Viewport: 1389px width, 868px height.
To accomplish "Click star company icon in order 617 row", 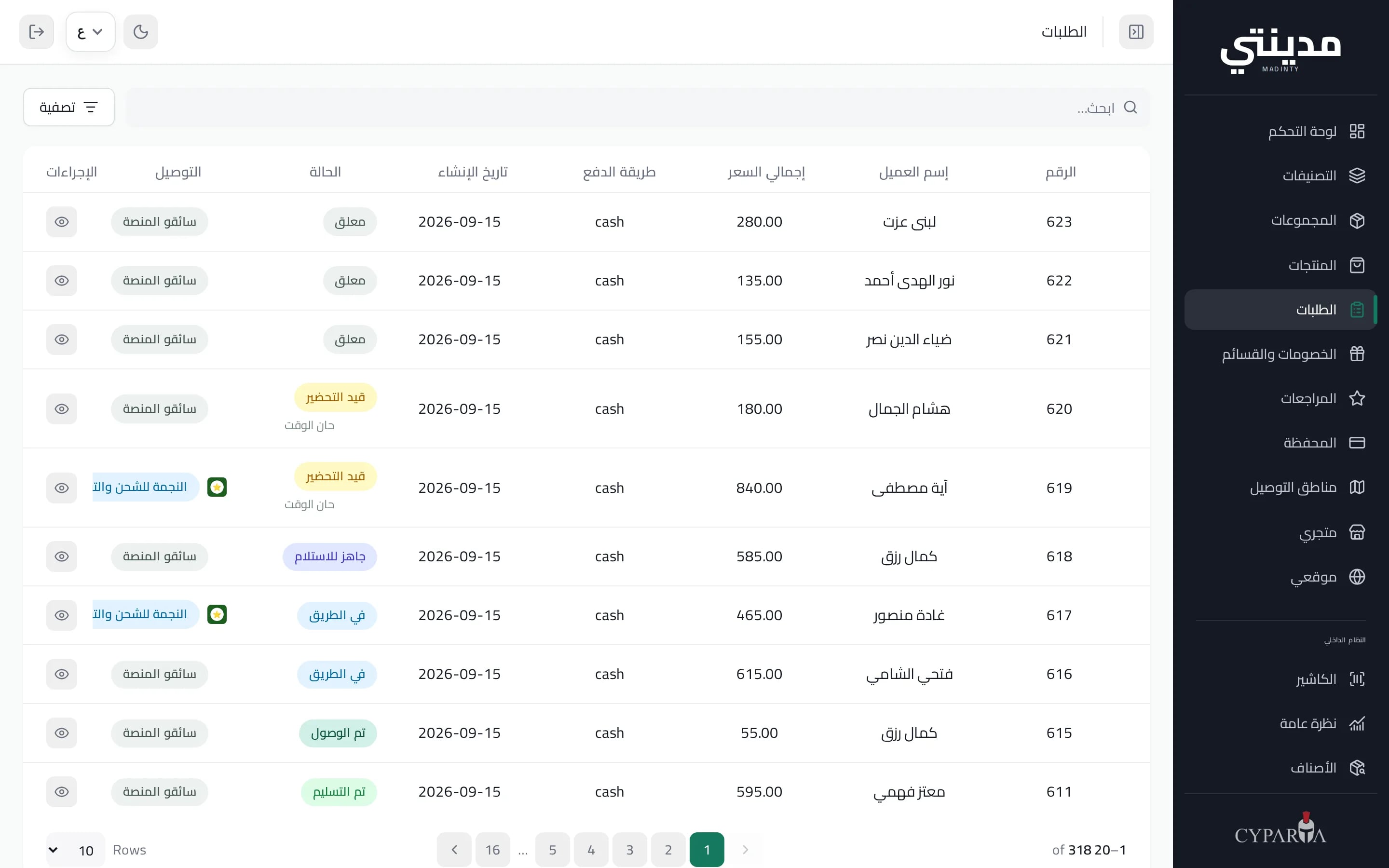I will click(217, 615).
